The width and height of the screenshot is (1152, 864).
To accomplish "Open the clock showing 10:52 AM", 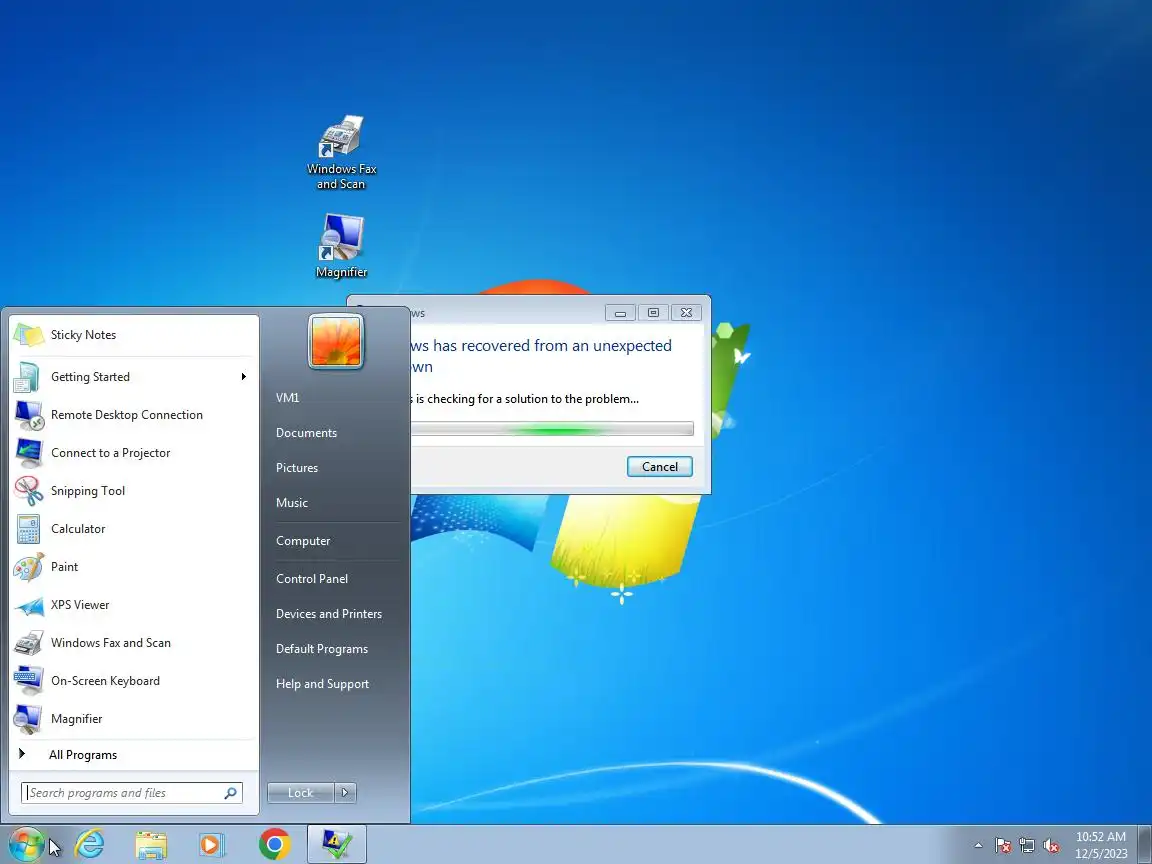I will 1101,845.
